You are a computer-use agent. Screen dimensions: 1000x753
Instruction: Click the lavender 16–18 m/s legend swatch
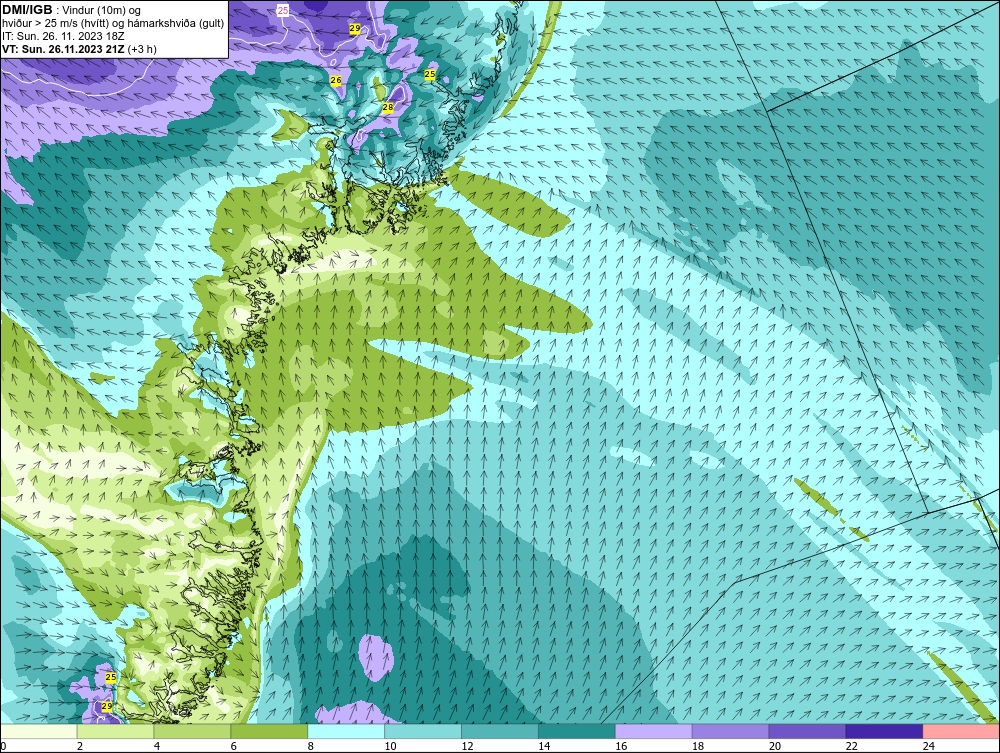coord(654,731)
